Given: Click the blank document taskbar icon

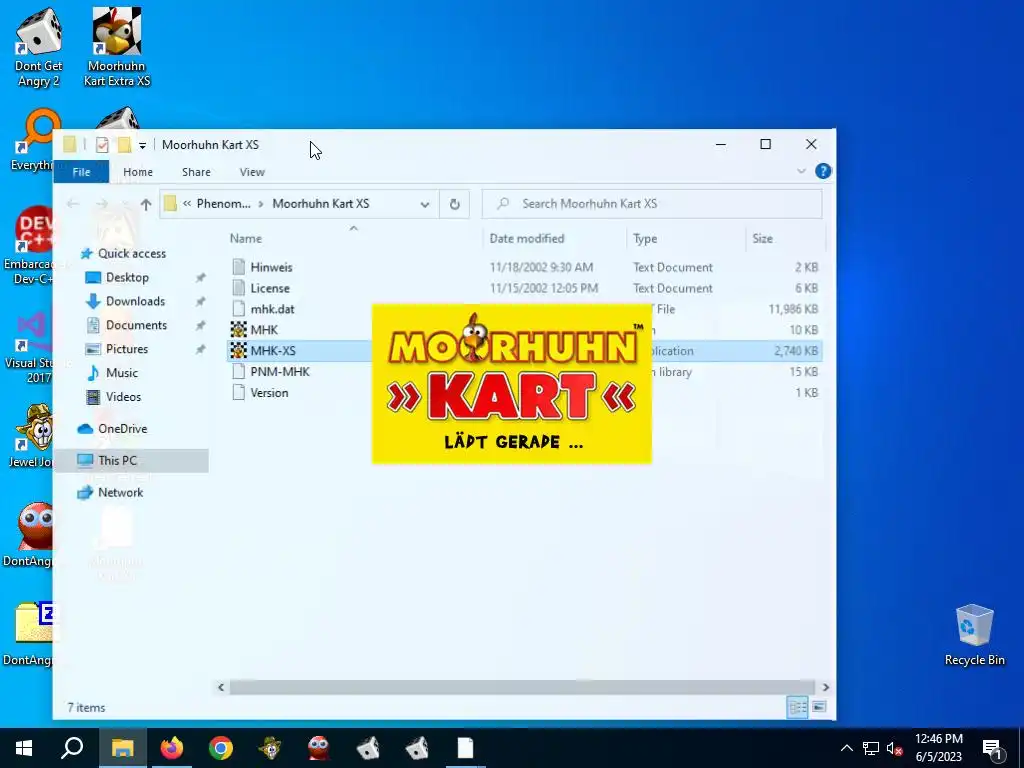Looking at the screenshot, I should click(x=465, y=748).
